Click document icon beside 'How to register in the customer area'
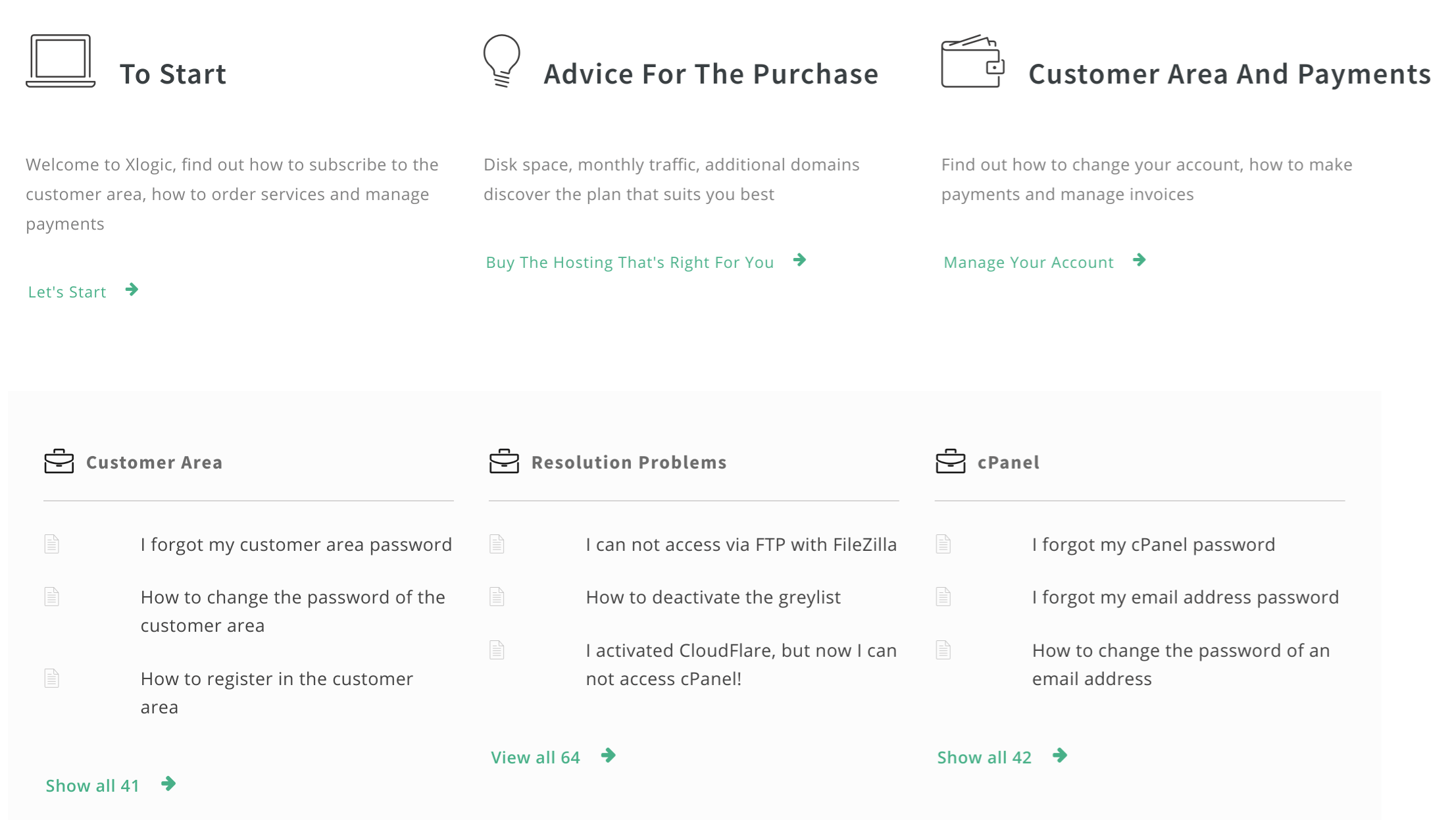This screenshot has width=1456, height=820. click(52, 679)
